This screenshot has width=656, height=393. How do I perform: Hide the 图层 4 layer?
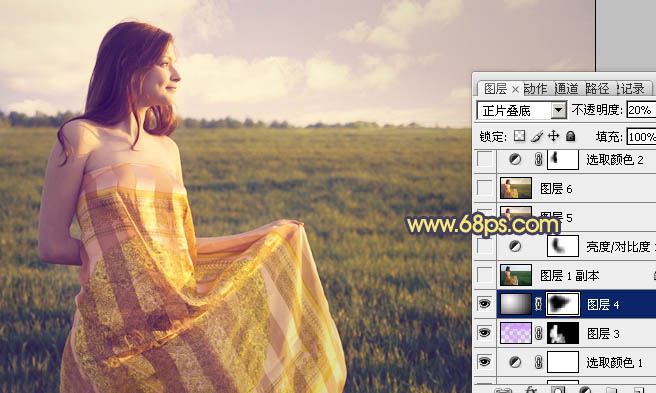[x=485, y=304]
